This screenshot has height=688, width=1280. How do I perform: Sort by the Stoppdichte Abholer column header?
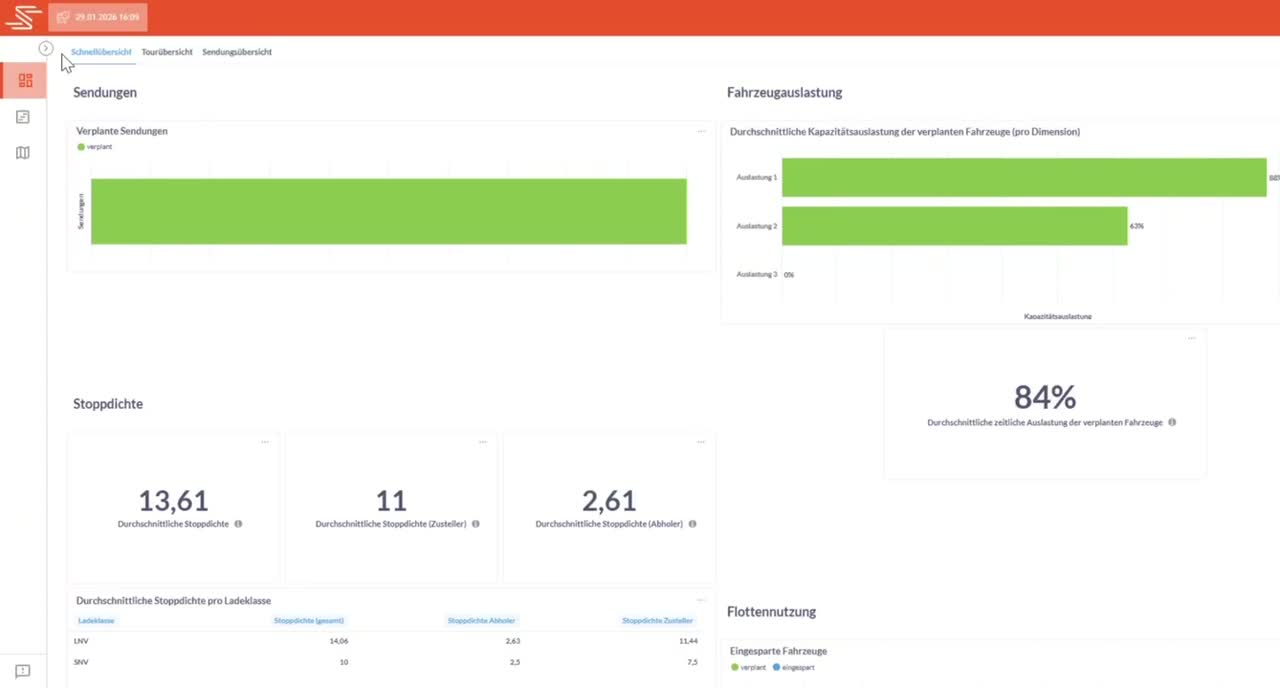pyautogui.click(x=482, y=621)
